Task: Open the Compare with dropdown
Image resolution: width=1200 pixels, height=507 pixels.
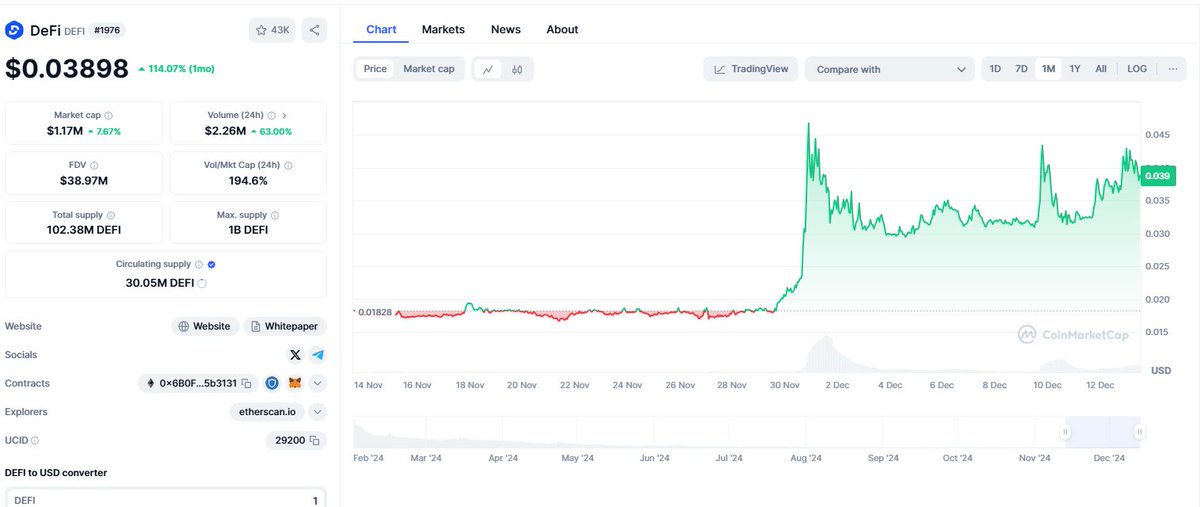Action: 890,69
